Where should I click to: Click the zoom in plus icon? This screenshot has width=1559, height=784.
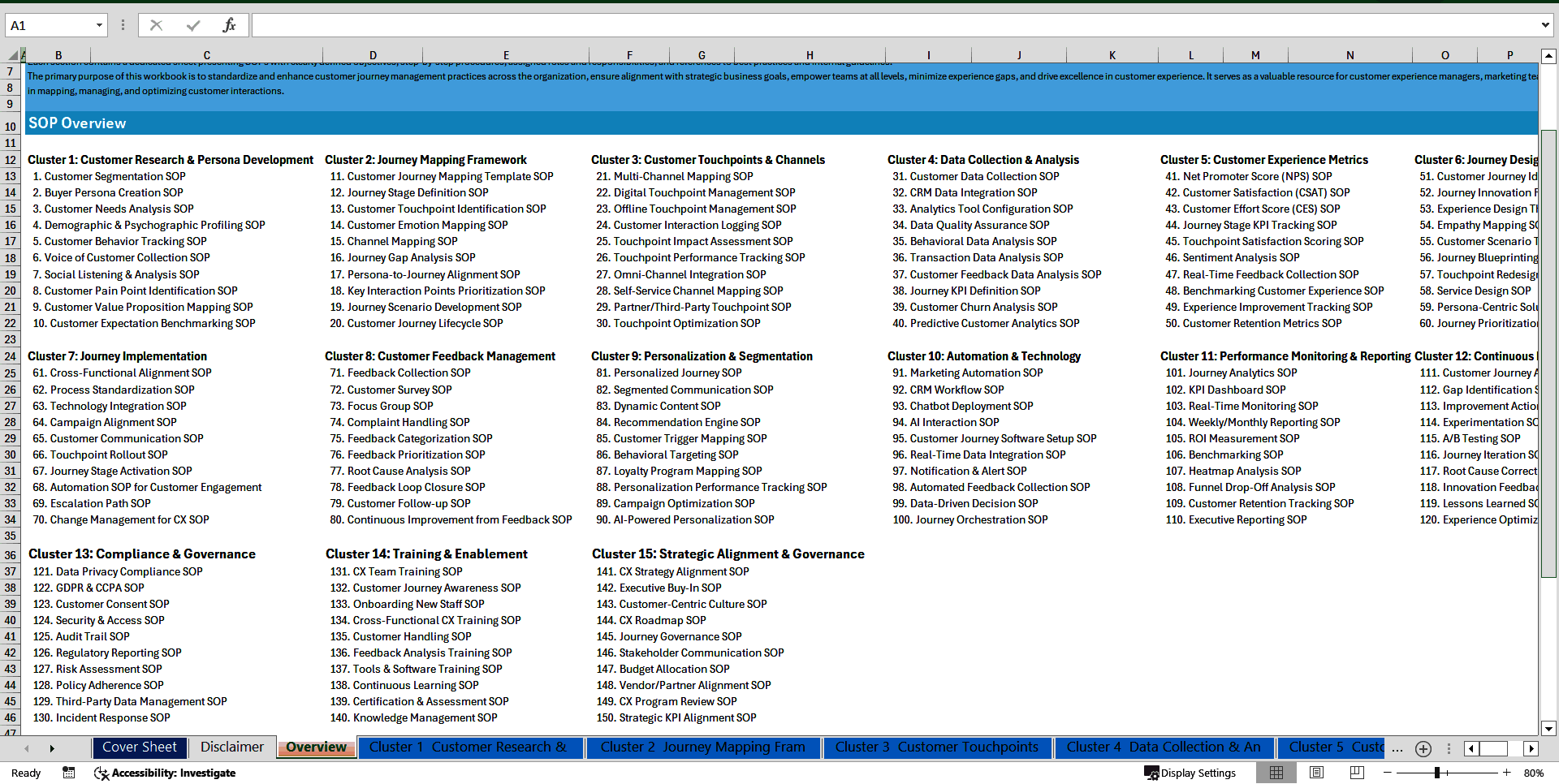point(1507,773)
